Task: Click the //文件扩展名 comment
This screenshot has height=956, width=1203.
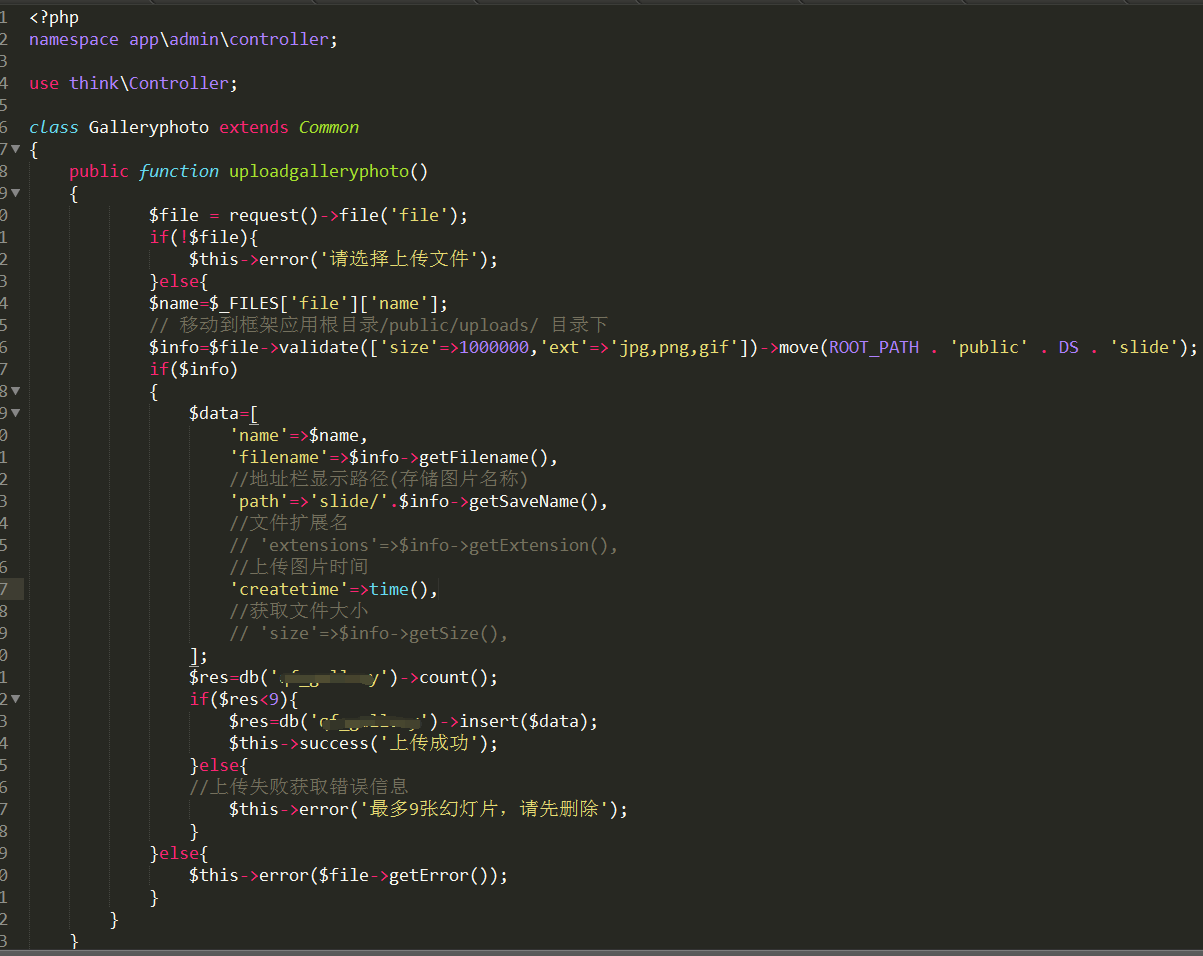Action: pos(289,523)
